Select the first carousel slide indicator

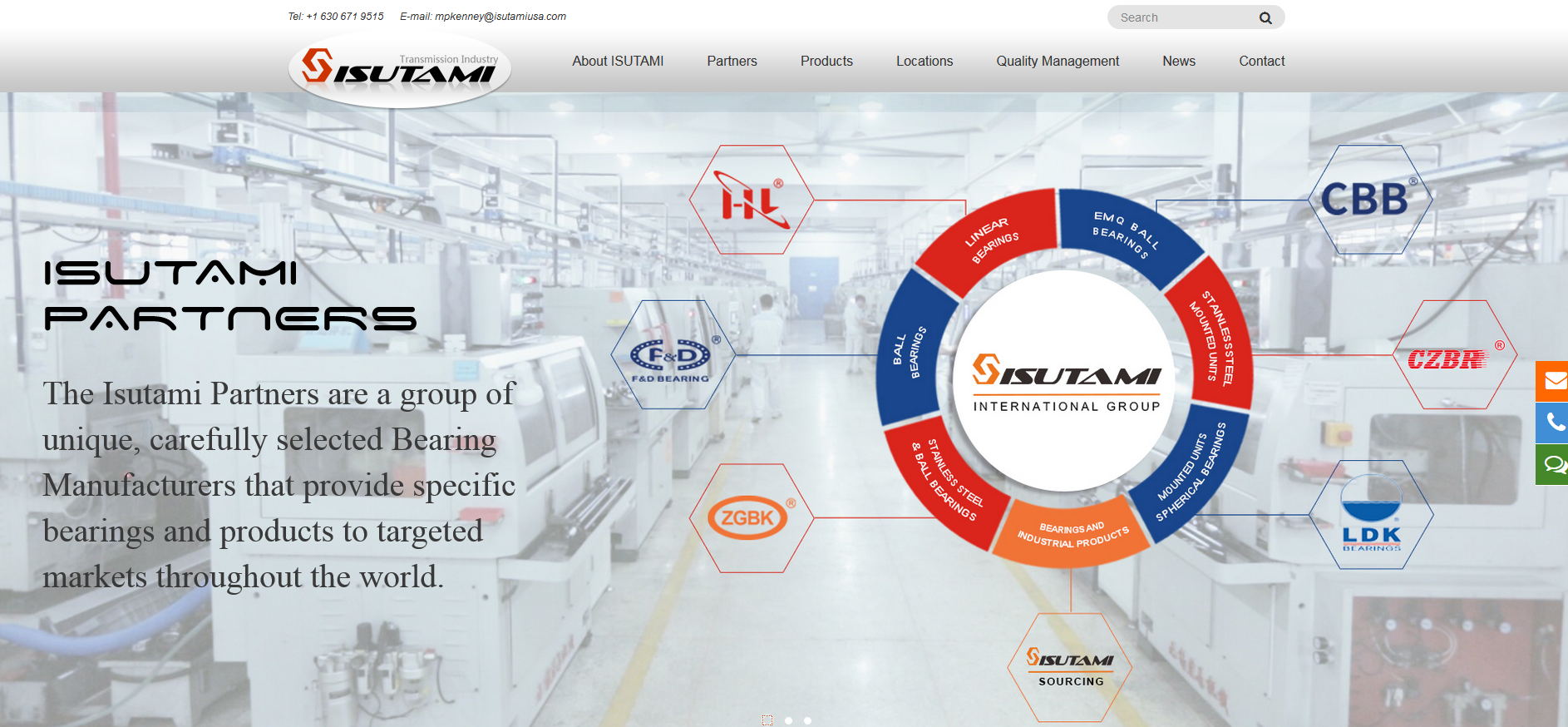pyautogui.click(x=767, y=720)
